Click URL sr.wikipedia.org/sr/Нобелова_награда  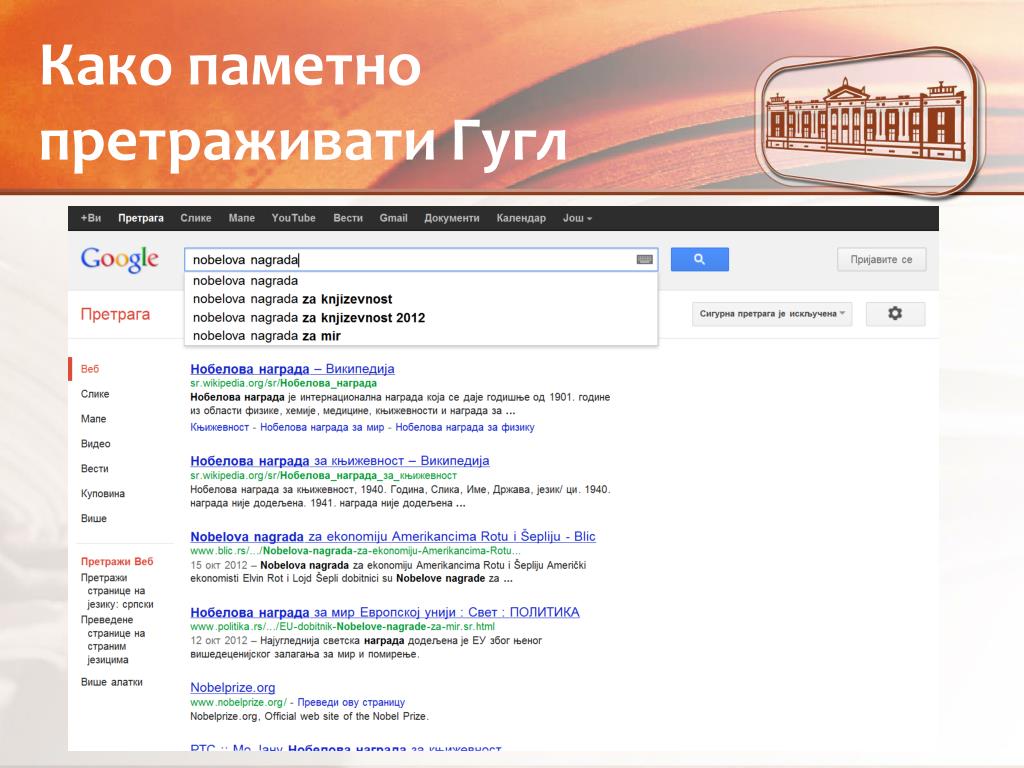click(x=283, y=383)
